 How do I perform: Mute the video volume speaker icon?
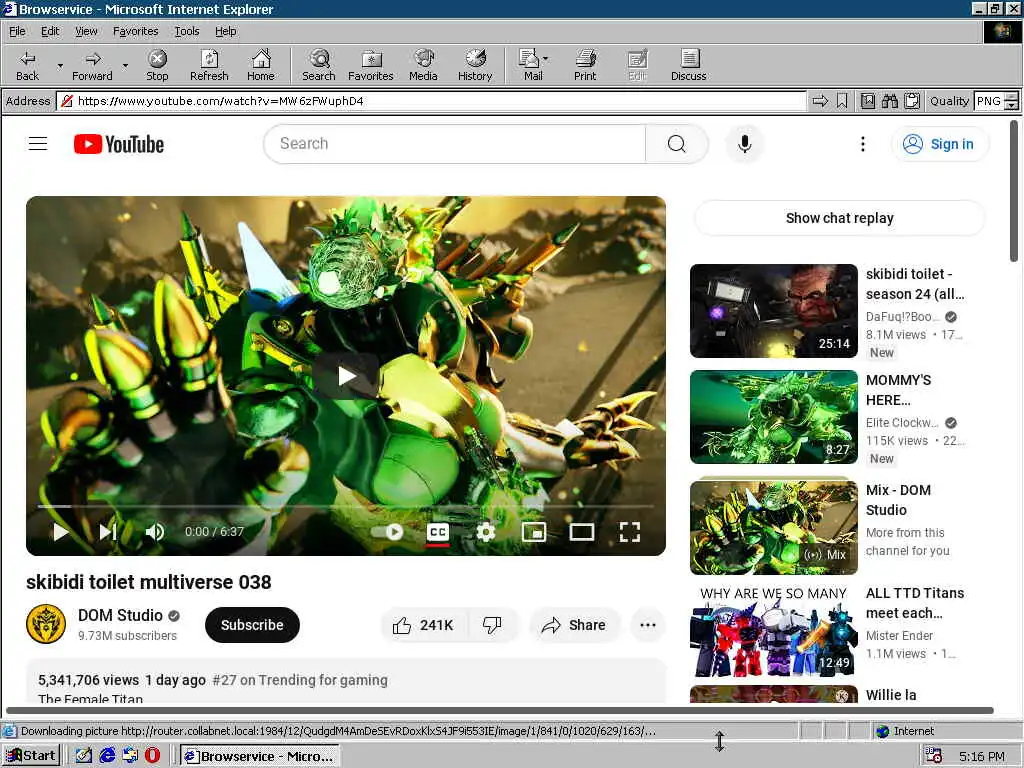click(155, 532)
